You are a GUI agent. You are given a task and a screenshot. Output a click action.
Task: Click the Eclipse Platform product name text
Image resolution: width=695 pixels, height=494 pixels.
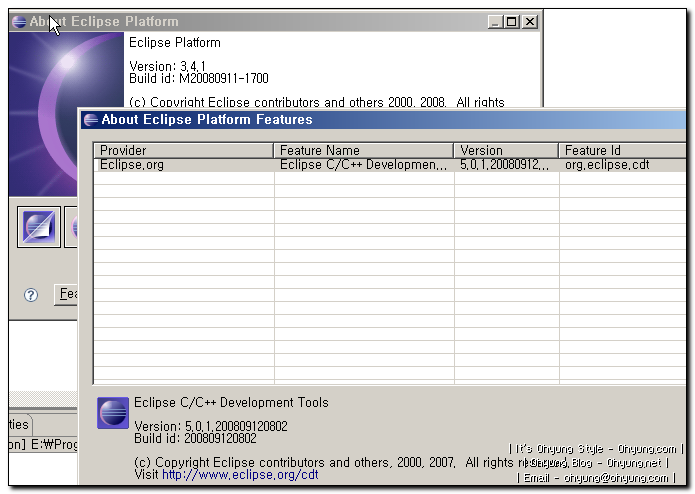pyautogui.click(x=175, y=43)
